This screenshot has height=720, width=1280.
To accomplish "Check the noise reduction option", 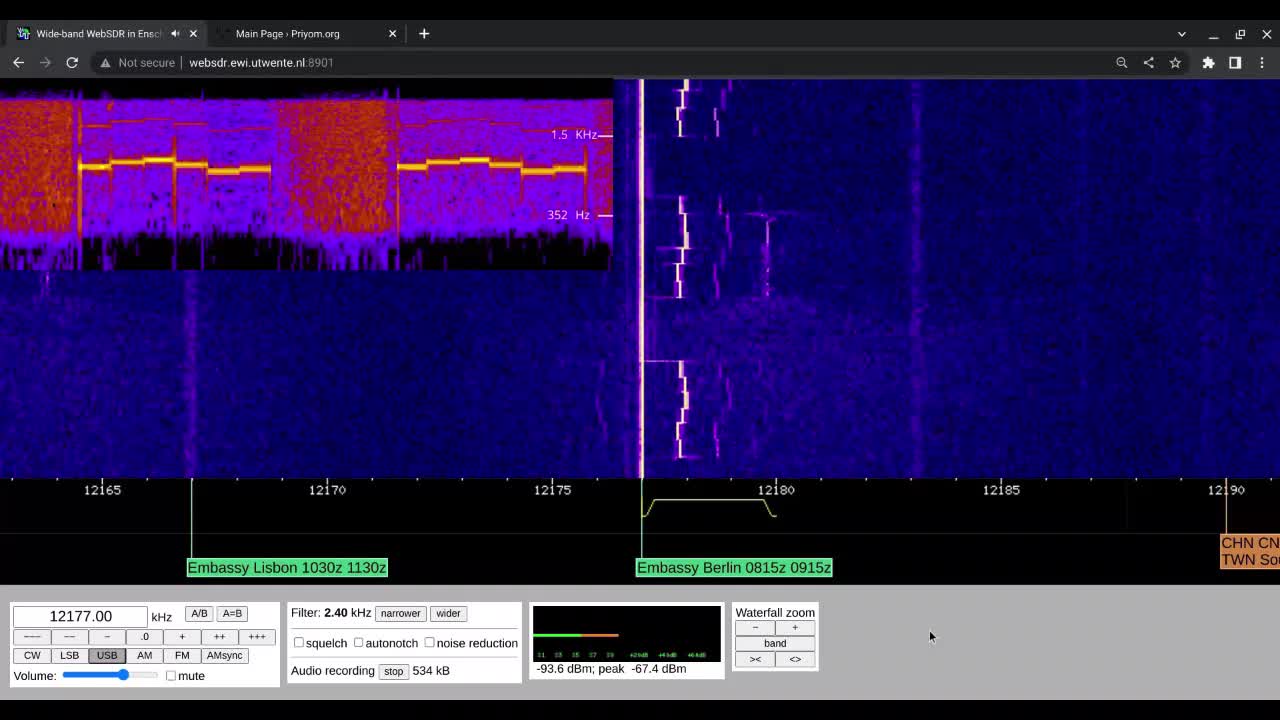I will [429, 643].
